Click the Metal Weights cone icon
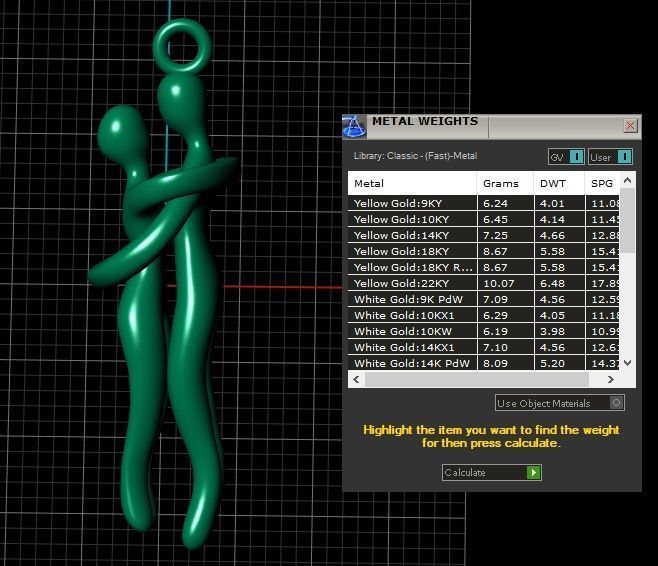 click(354, 126)
